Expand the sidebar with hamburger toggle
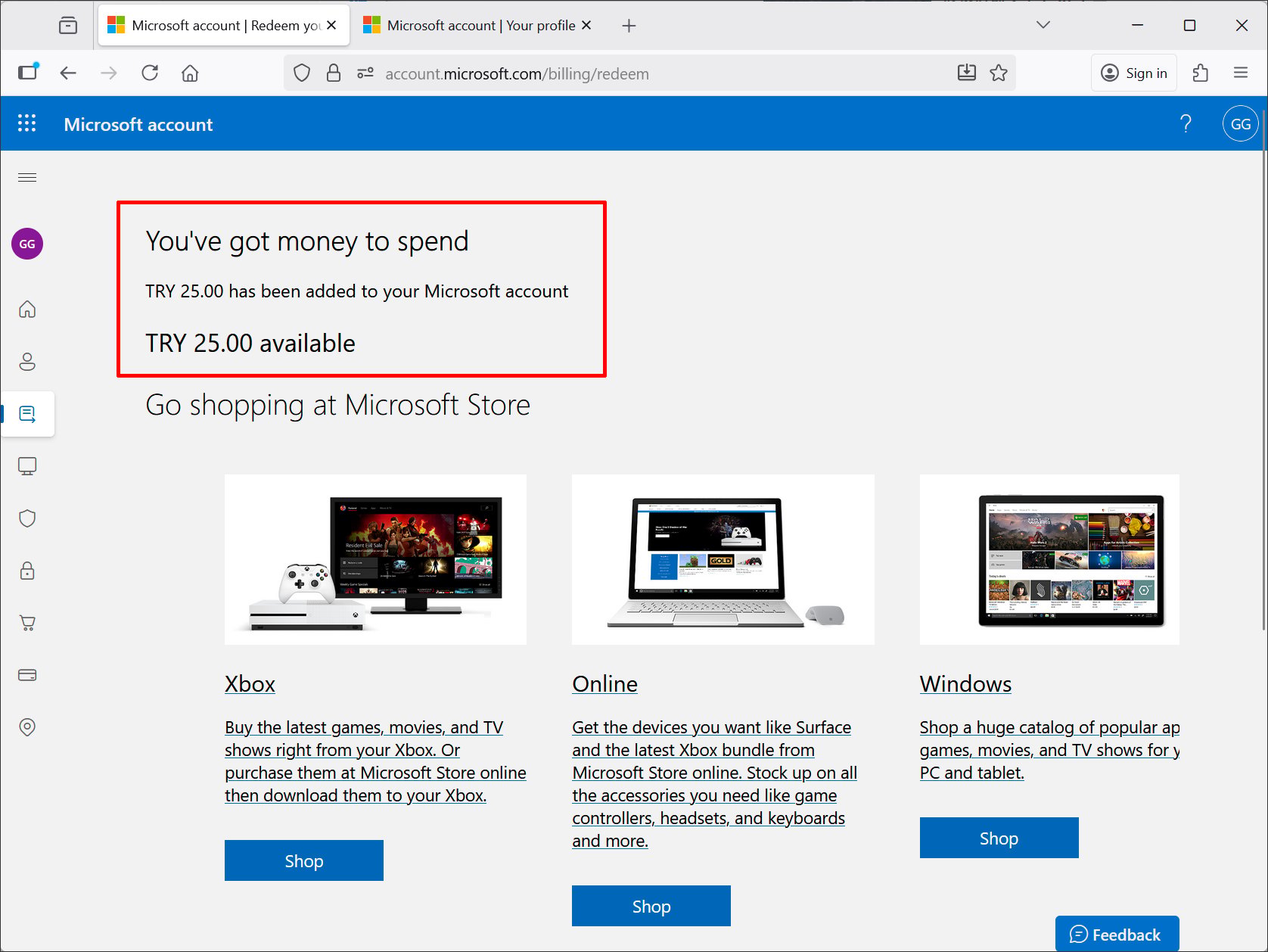This screenshot has width=1268, height=952. (27, 178)
